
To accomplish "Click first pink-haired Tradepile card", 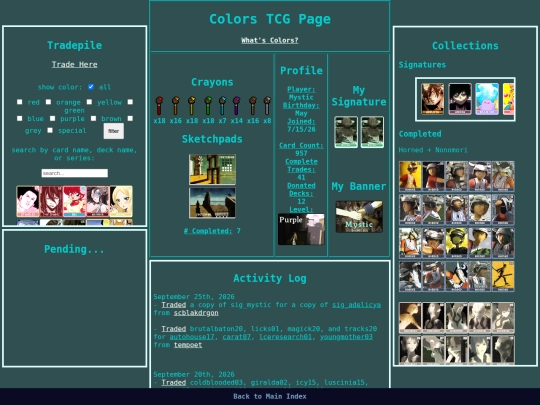I will 28,201.
